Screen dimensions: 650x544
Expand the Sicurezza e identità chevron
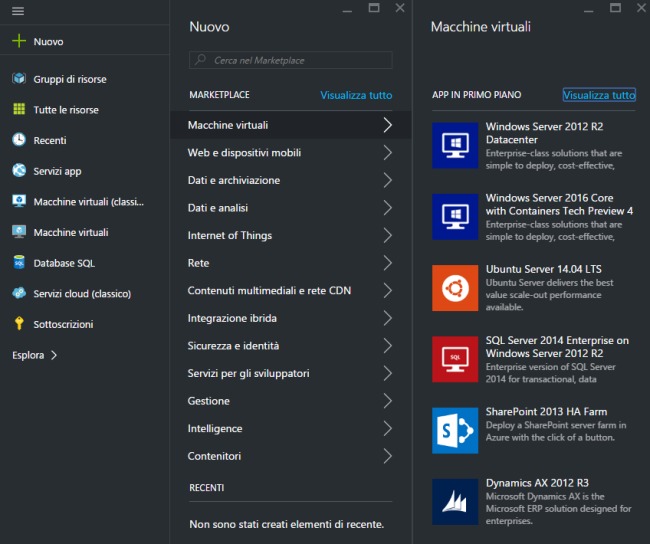click(387, 345)
